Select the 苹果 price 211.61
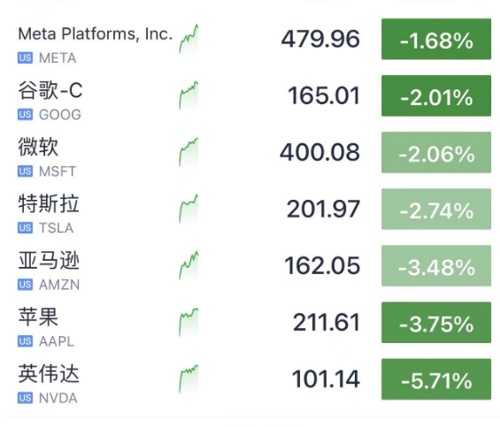The height and width of the screenshot is (427, 500). [x=326, y=323]
